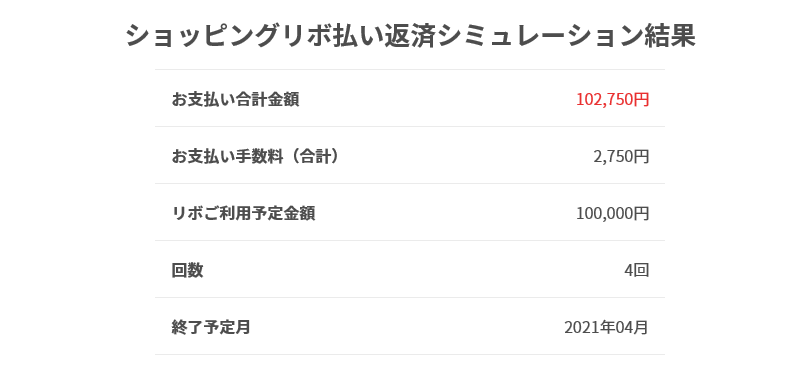Select the お支払い合計金額 label
This screenshot has width=800, height=377.
(x=235, y=99)
